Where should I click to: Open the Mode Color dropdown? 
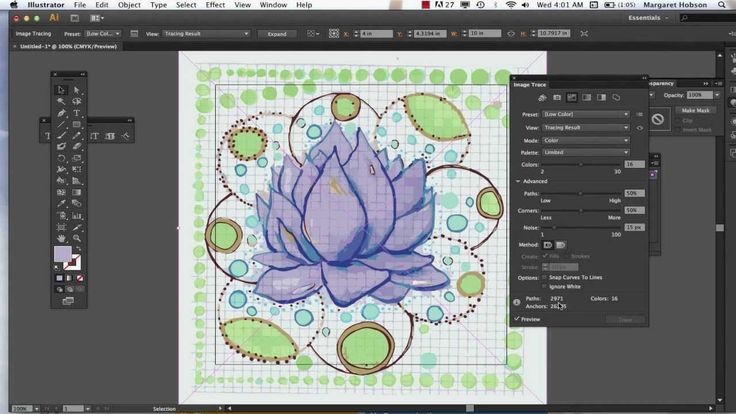point(585,140)
